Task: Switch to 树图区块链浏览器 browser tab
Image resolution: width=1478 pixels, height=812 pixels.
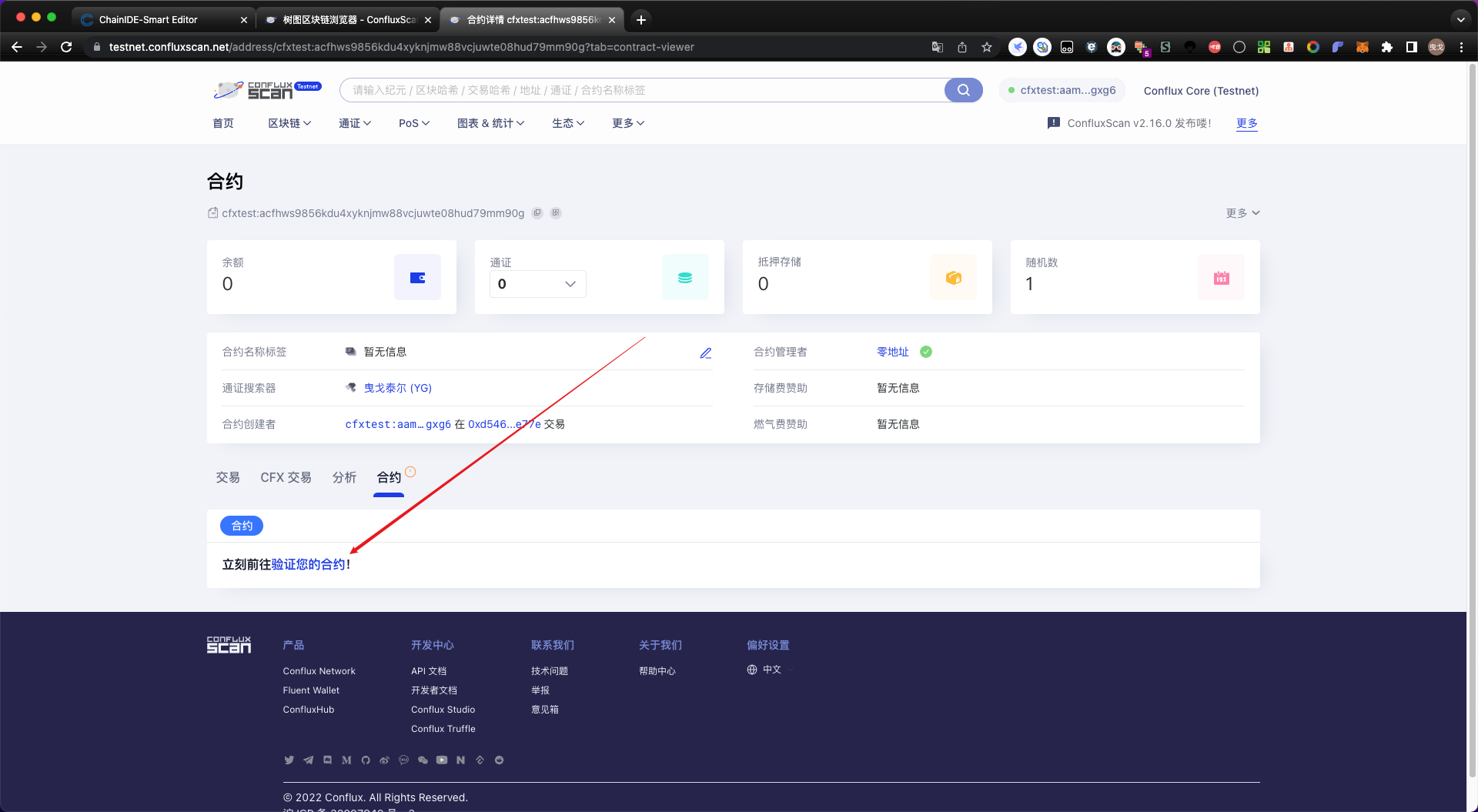Action: click(349, 19)
